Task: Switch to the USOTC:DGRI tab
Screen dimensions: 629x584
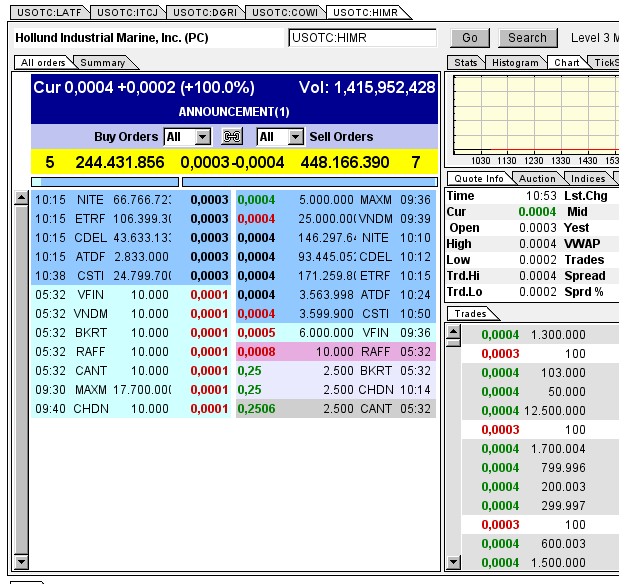Action: pos(205,12)
